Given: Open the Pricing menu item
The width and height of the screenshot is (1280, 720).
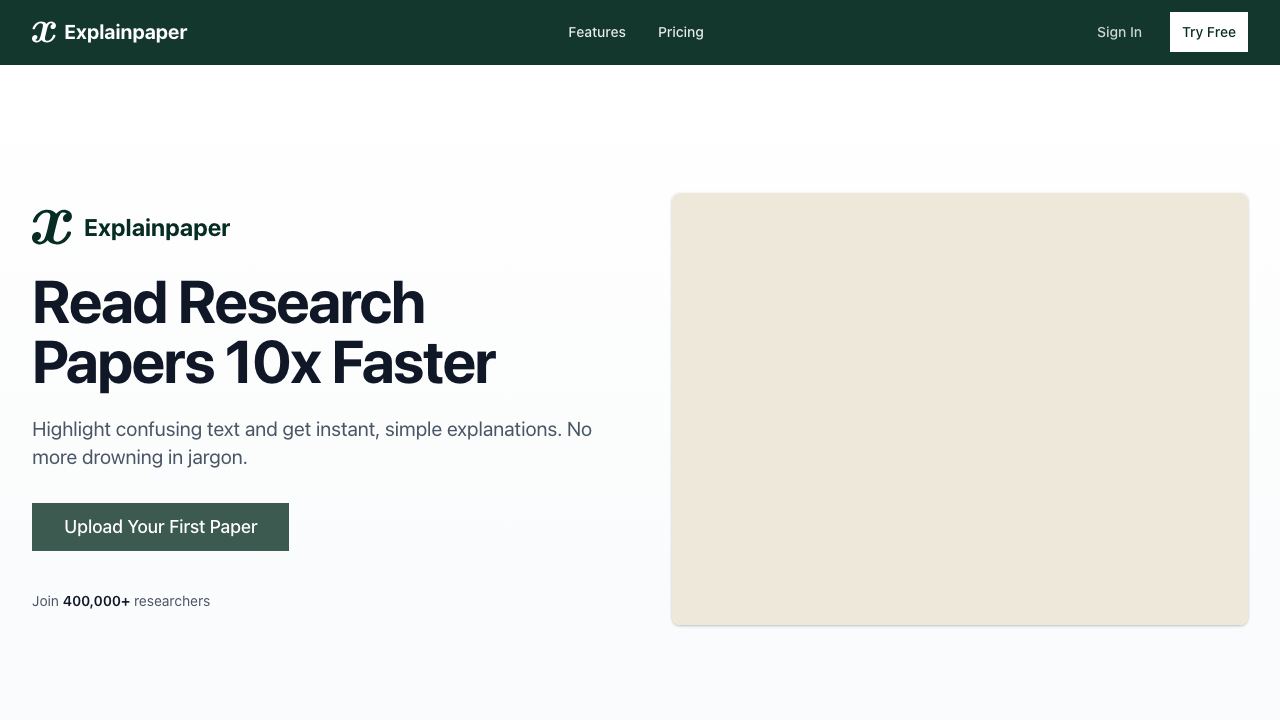Looking at the screenshot, I should click(681, 32).
